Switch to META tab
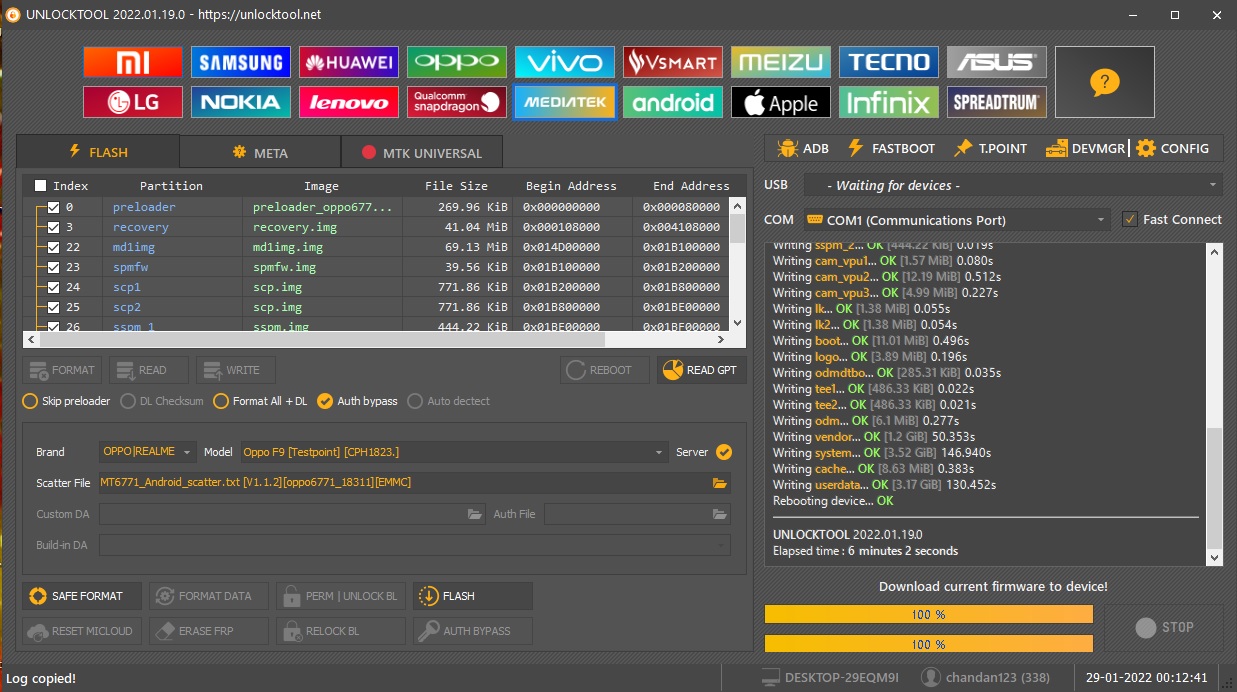 (260, 153)
